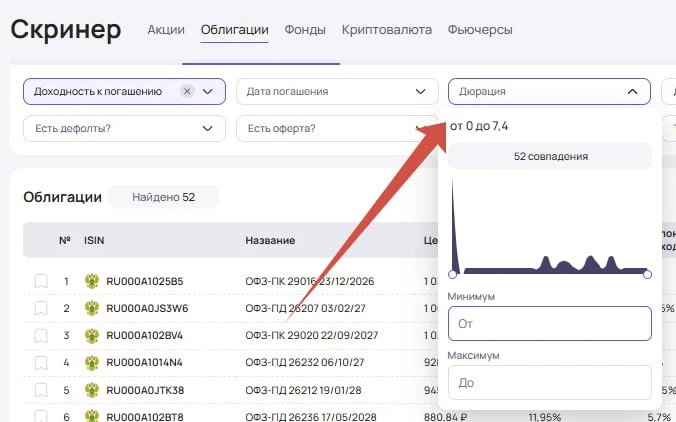Click the emblem icon beside RU000A0JS3W6

click(92, 308)
